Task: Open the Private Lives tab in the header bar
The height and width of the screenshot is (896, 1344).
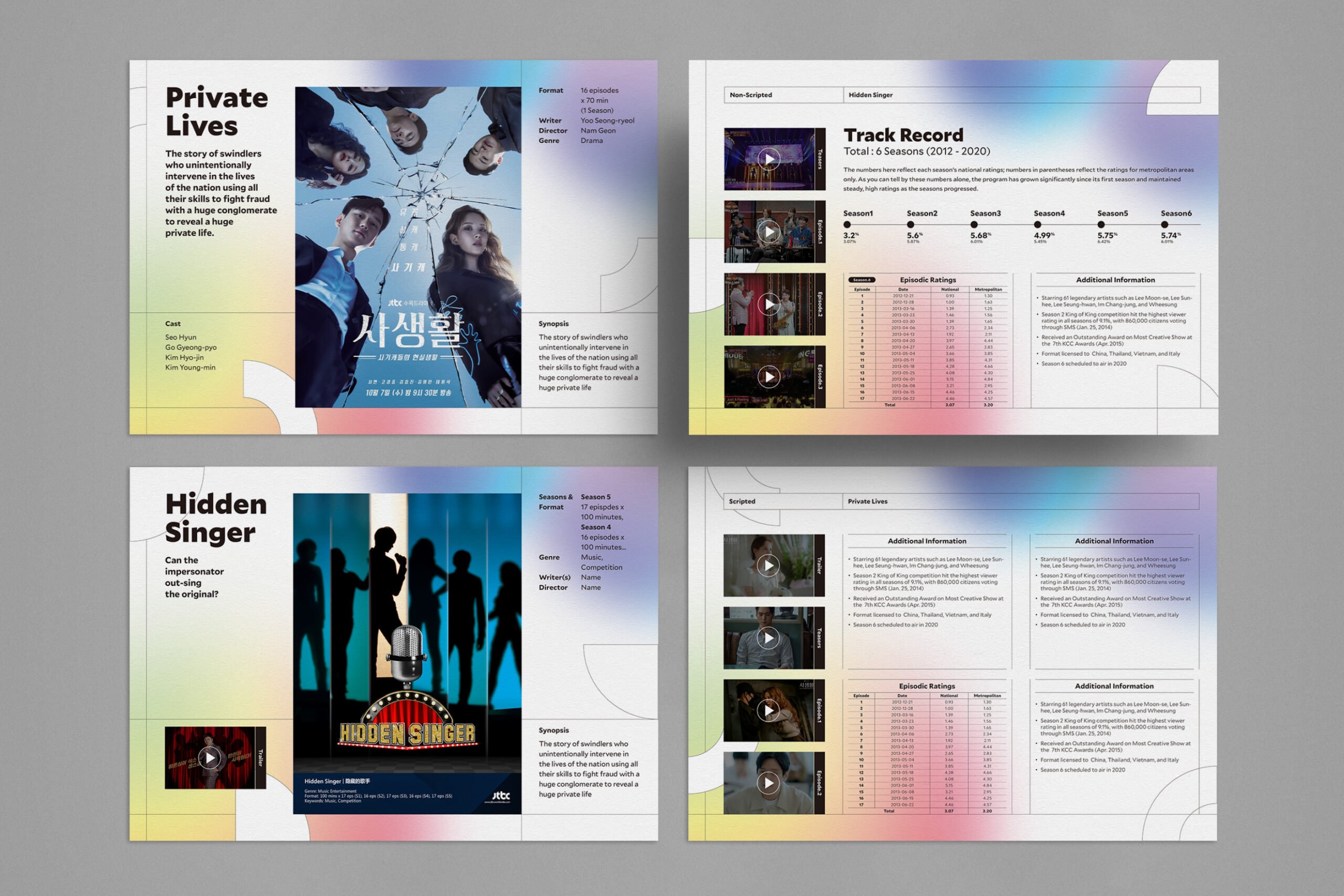Action: click(1021, 501)
